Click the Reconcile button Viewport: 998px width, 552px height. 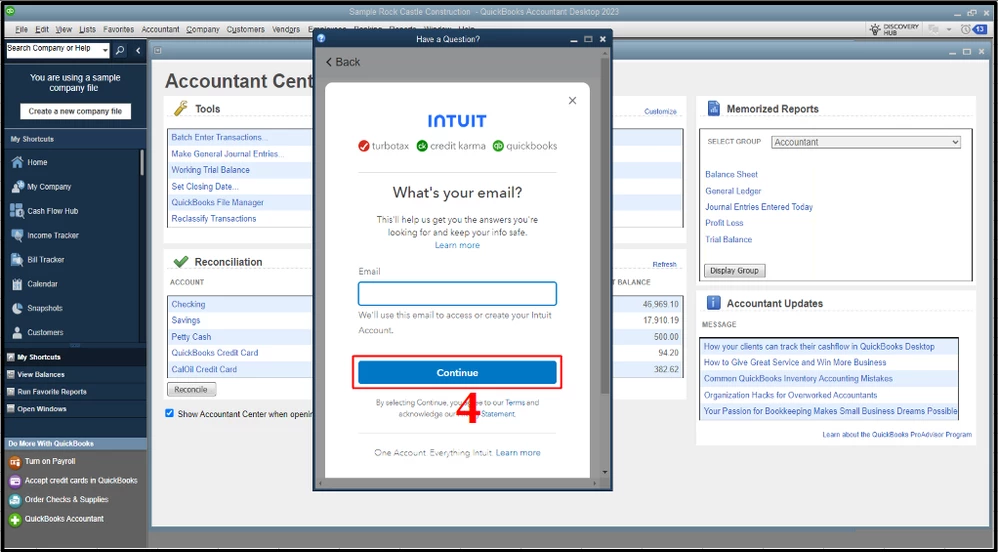coord(192,389)
